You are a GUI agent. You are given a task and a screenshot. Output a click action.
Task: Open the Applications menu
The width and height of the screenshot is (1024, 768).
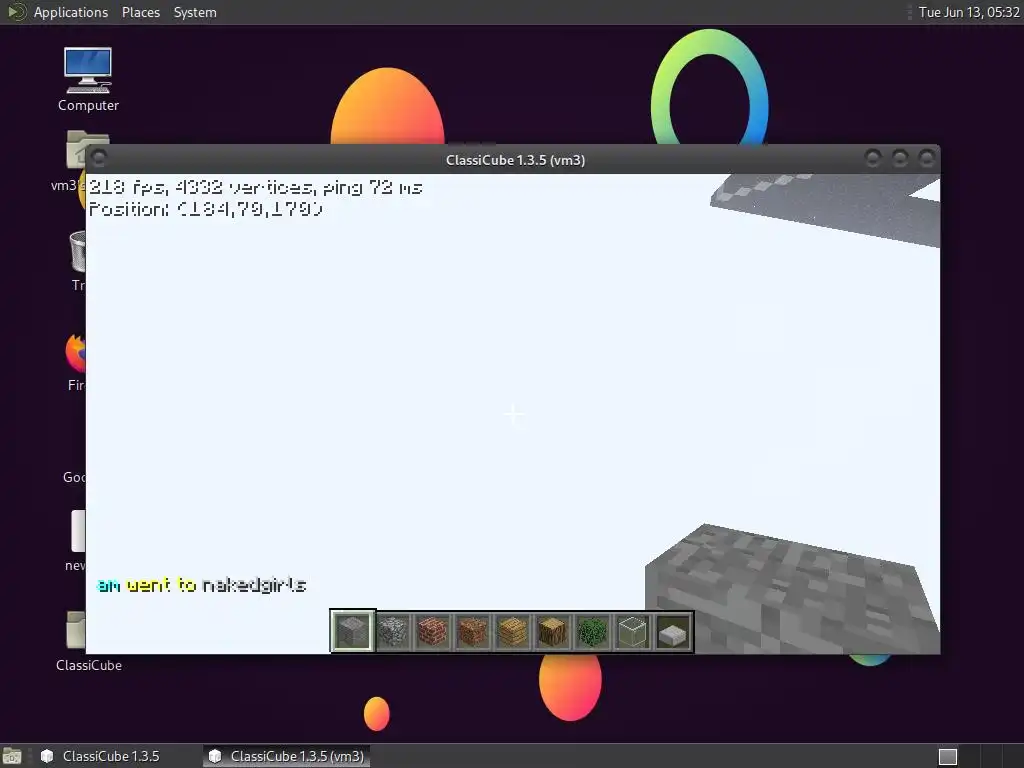click(71, 12)
